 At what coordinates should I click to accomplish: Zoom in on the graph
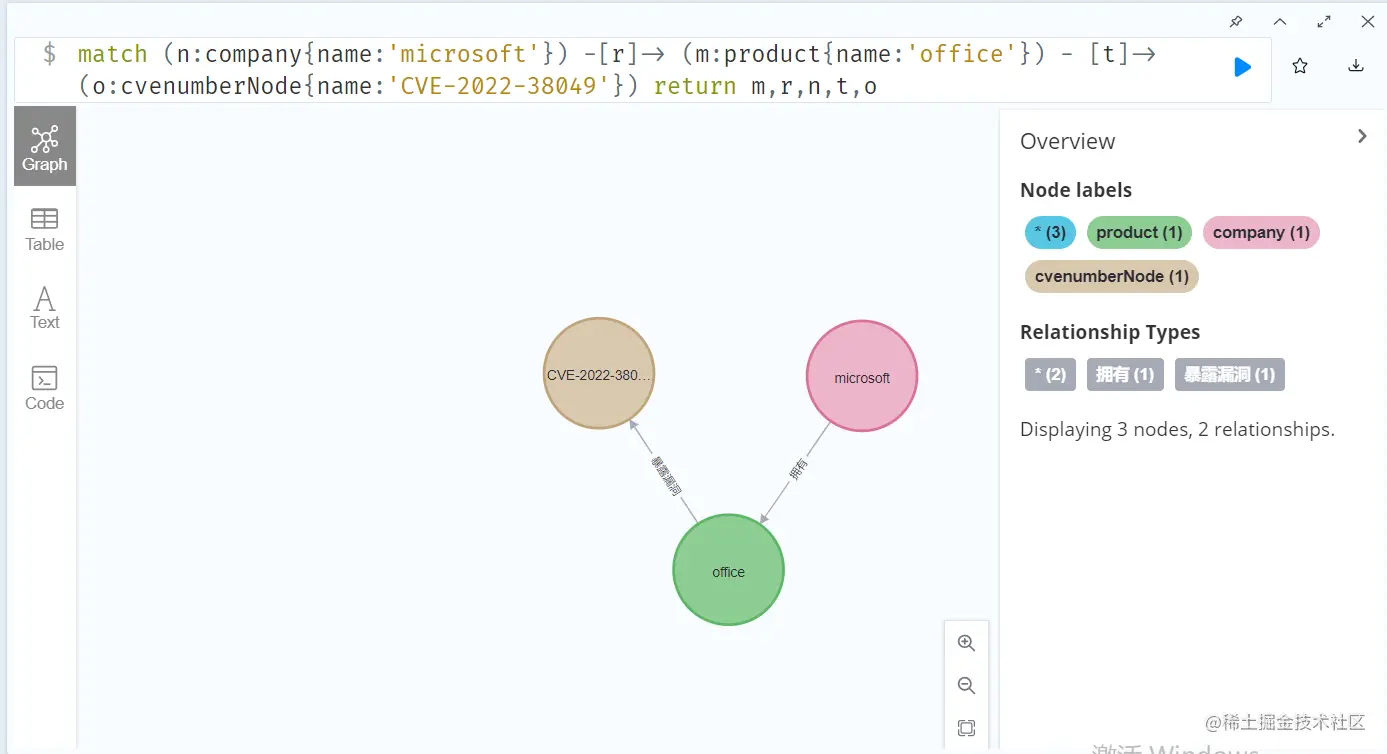tap(966, 643)
